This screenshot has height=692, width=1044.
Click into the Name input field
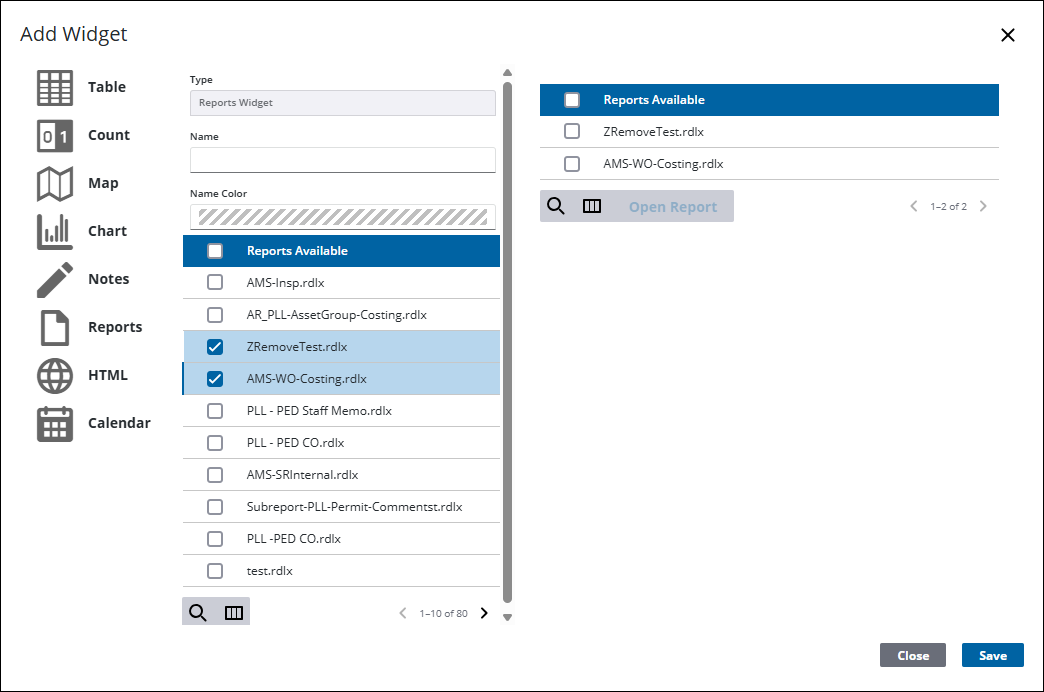(x=342, y=160)
